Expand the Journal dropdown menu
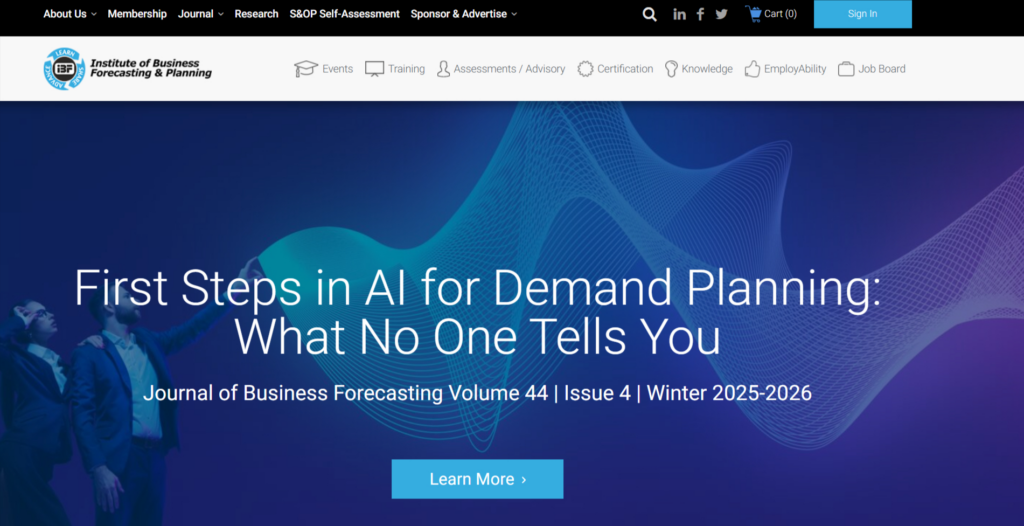Viewport: 1024px width, 526px height. [200, 14]
